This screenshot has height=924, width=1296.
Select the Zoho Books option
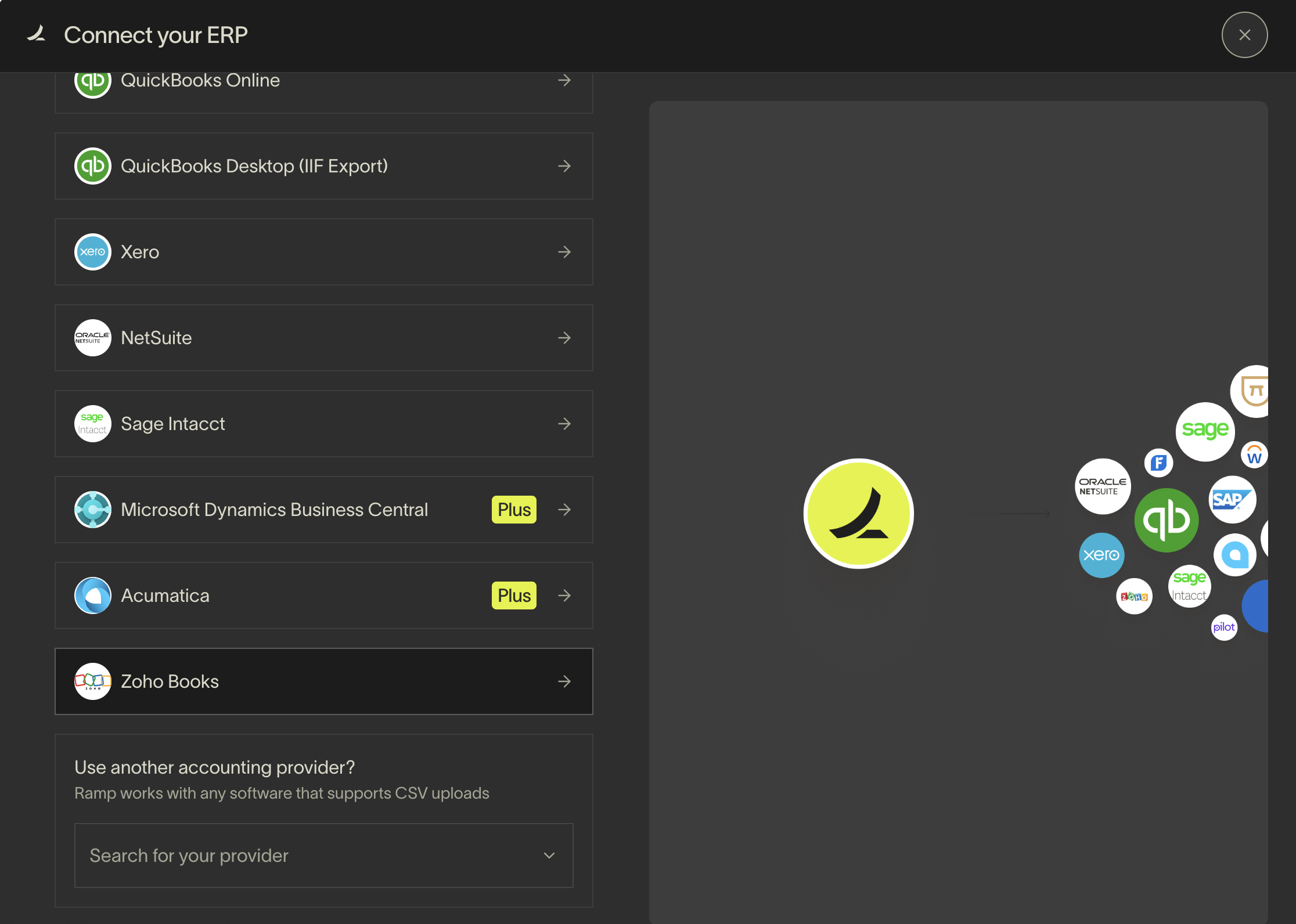[323, 681]
